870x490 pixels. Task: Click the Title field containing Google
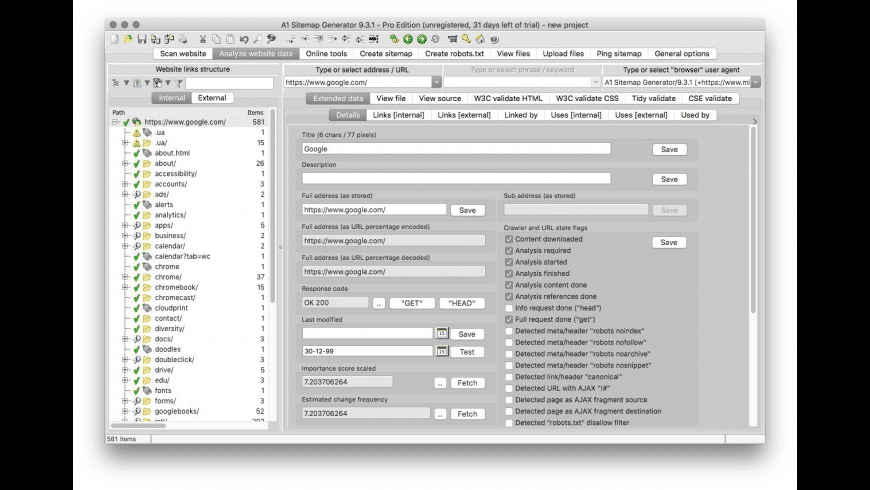456,149
